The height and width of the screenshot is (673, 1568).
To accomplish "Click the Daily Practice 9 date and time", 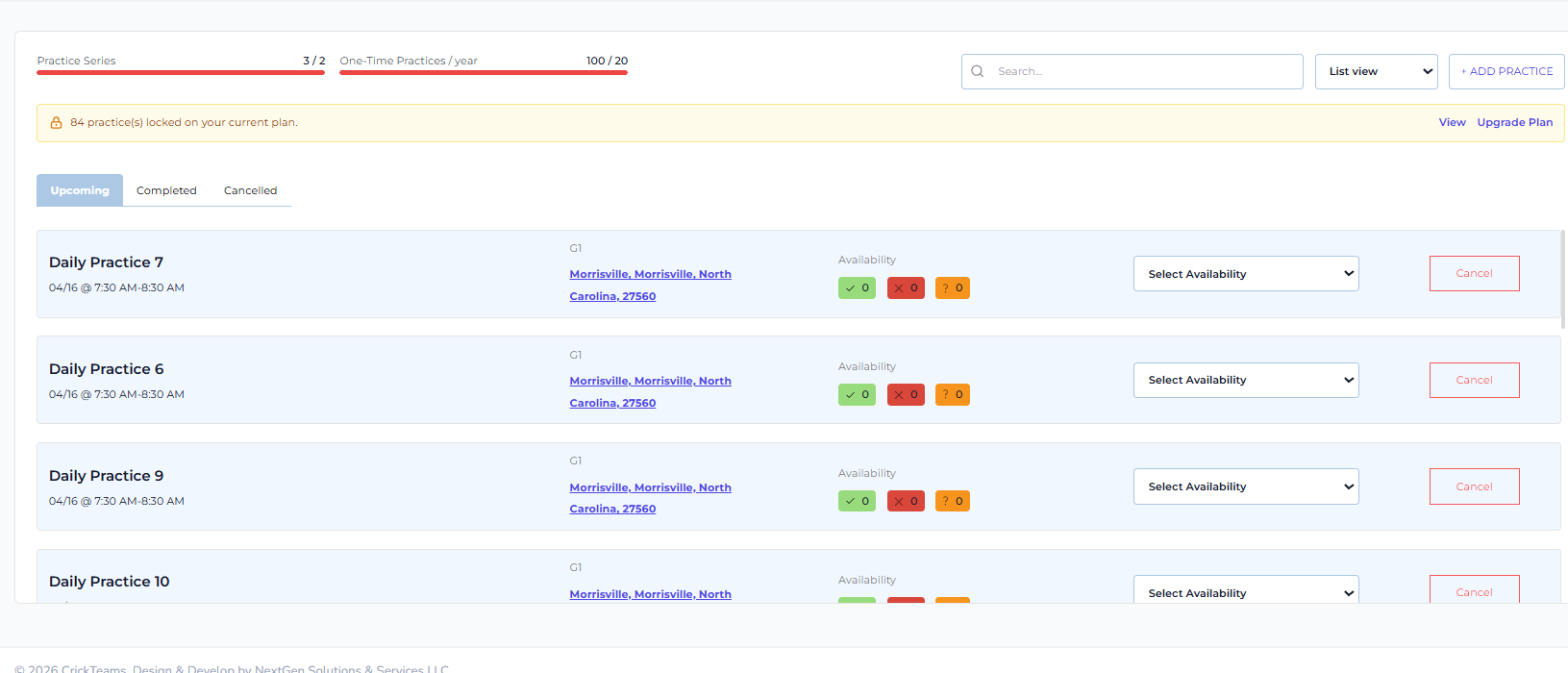I will click(x=116, y=501).
